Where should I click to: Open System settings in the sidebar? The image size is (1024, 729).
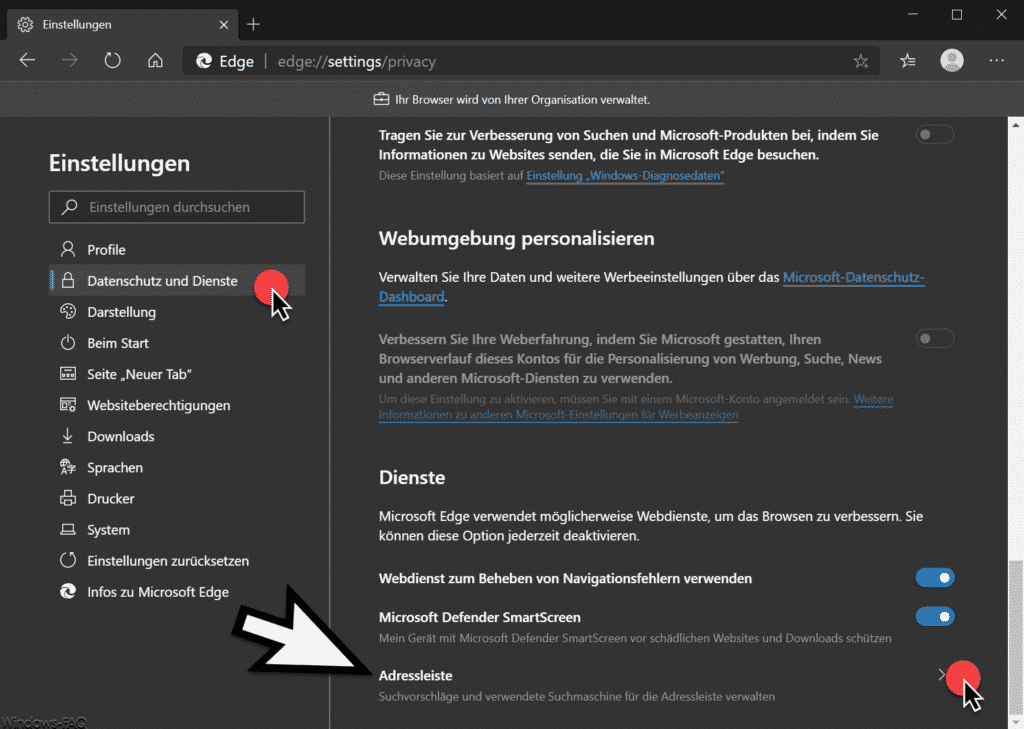[176, 530]
